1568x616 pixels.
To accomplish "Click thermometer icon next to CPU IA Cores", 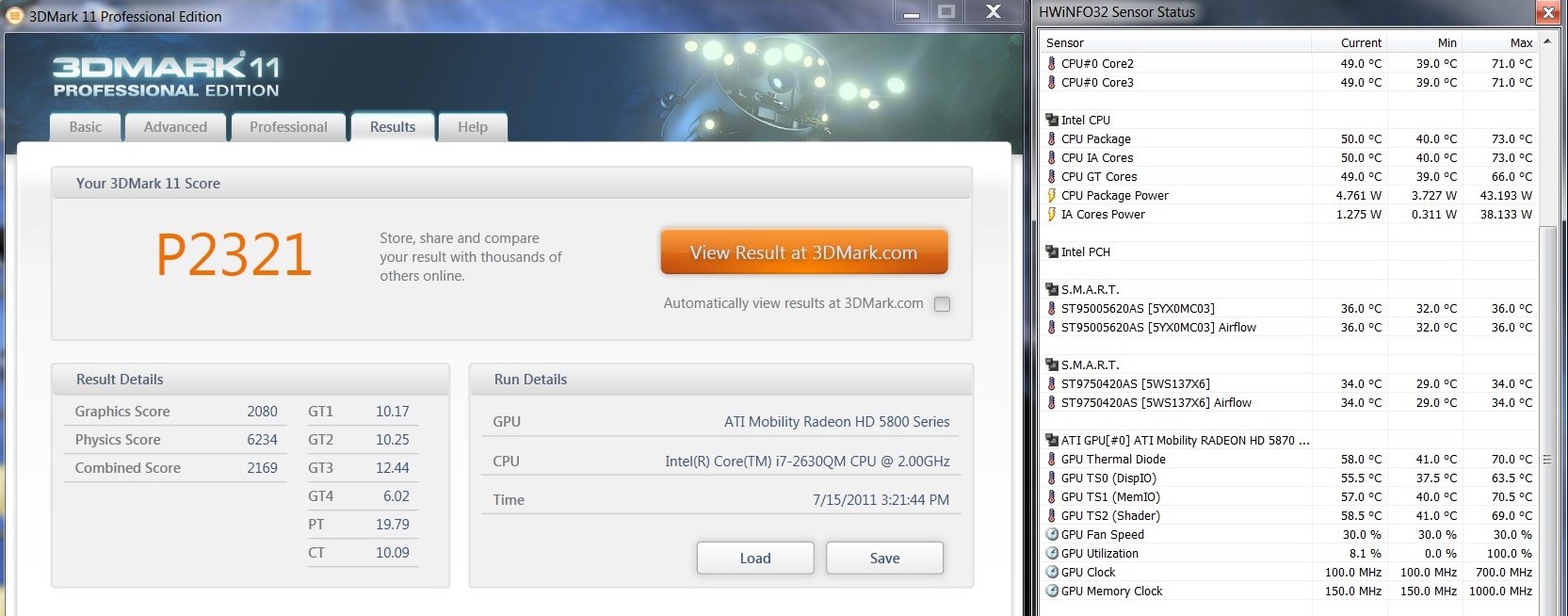I will coord(1052,157).
